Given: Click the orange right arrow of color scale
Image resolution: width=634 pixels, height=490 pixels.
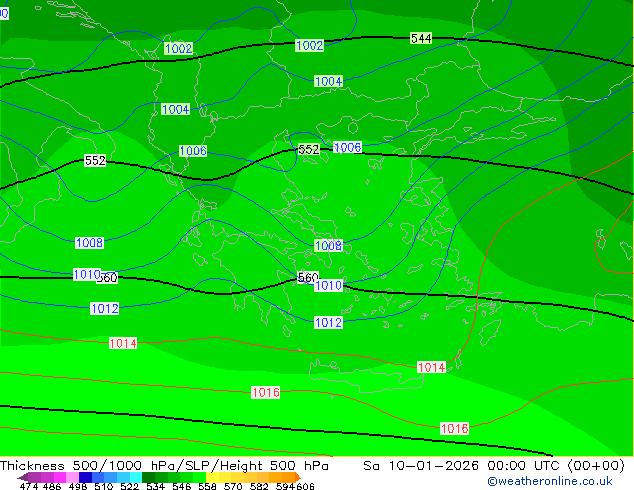Looking at the screenshot, I should click(298, 477).
